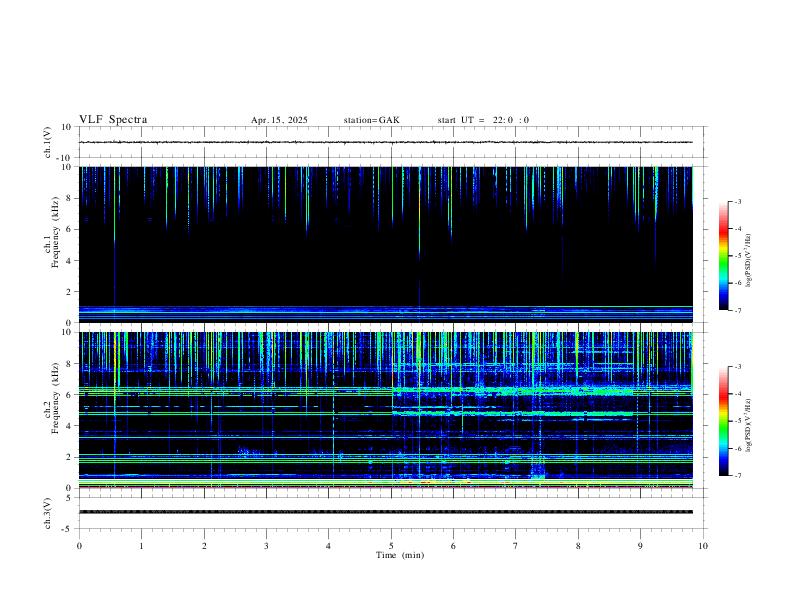Click time axis tick label '5'

(391, 546)
